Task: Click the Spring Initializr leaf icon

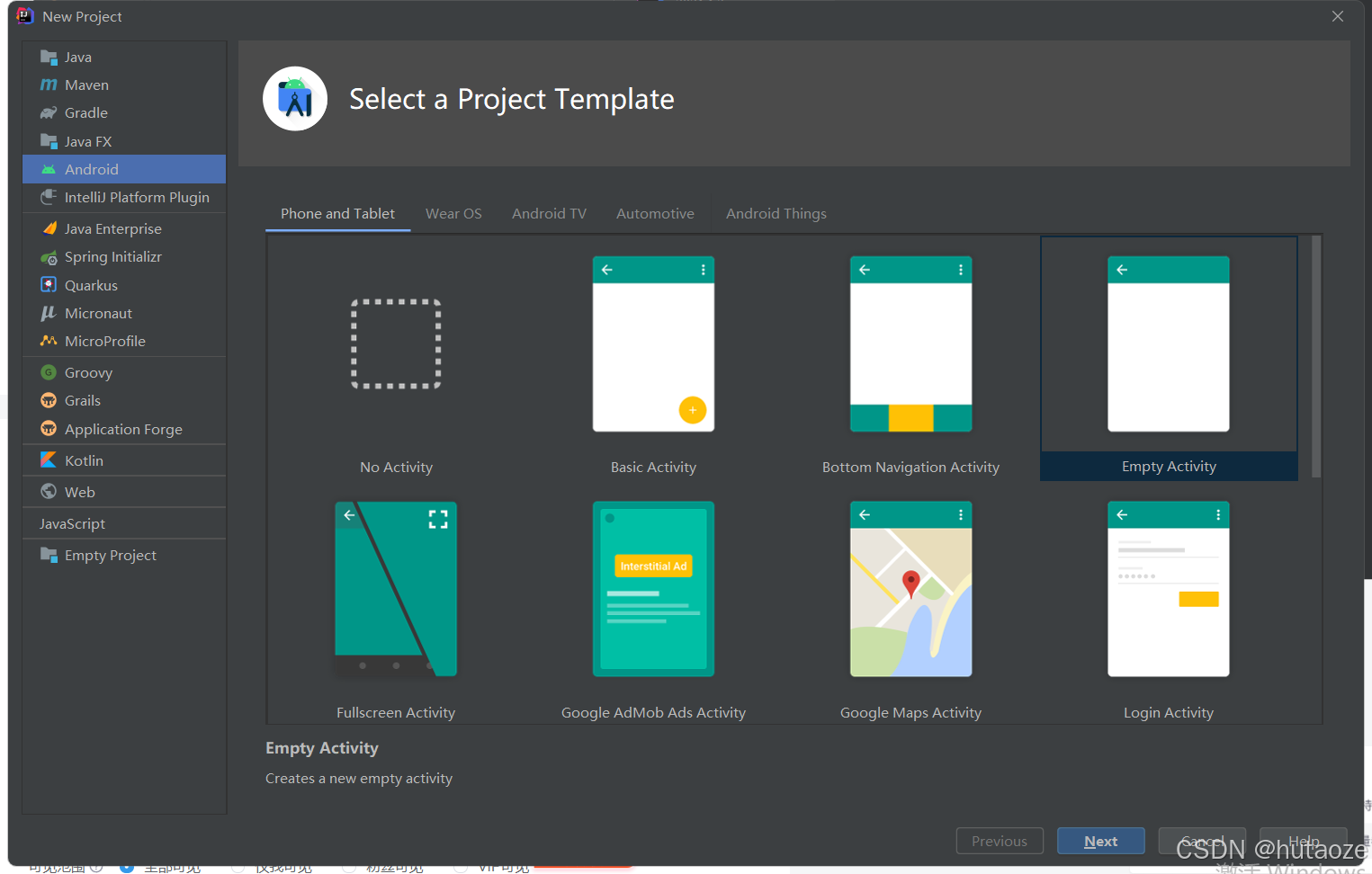Action: (x=49, y=257)
